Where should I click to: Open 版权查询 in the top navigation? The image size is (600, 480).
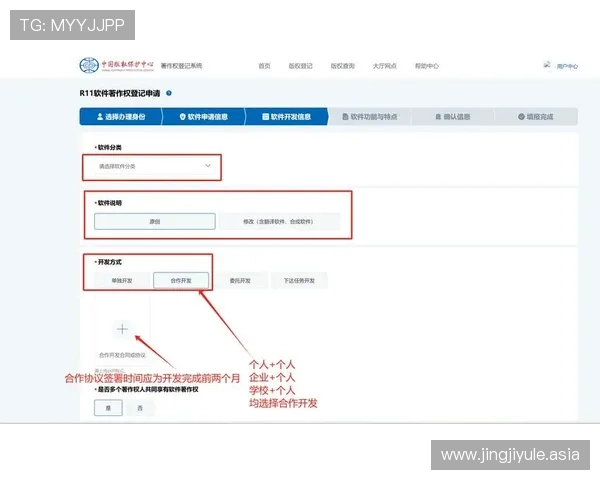click(342, 66)
